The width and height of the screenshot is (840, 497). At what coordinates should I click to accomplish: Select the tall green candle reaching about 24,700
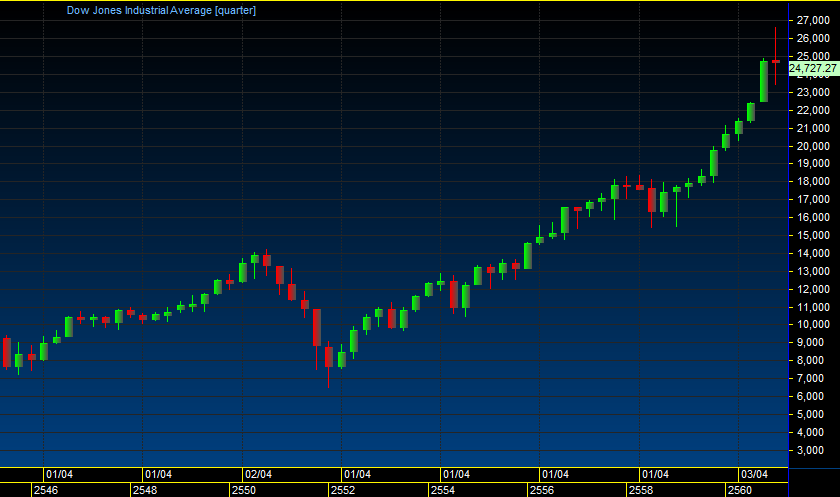point(764,81)
